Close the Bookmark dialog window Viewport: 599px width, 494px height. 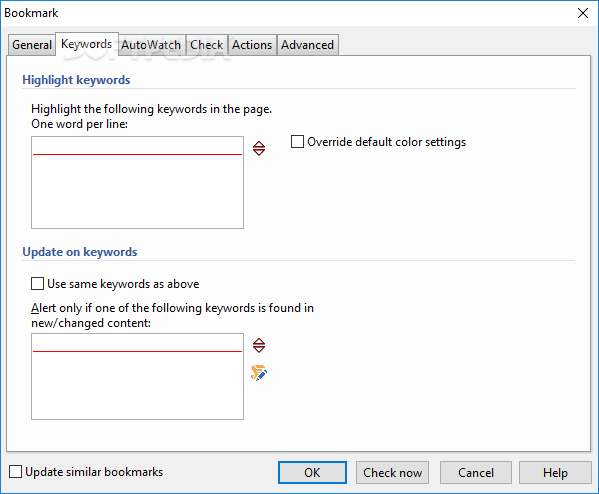coord(583,13)
